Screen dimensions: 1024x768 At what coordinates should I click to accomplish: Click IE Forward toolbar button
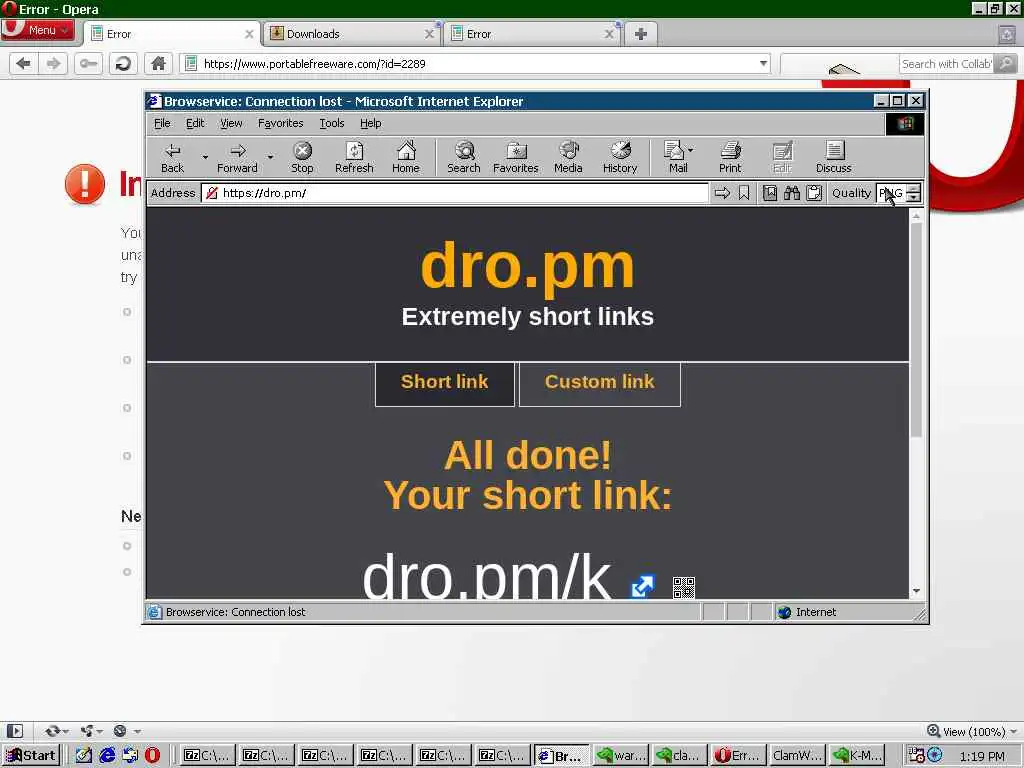pyautogui.click(x=237, y=157)
